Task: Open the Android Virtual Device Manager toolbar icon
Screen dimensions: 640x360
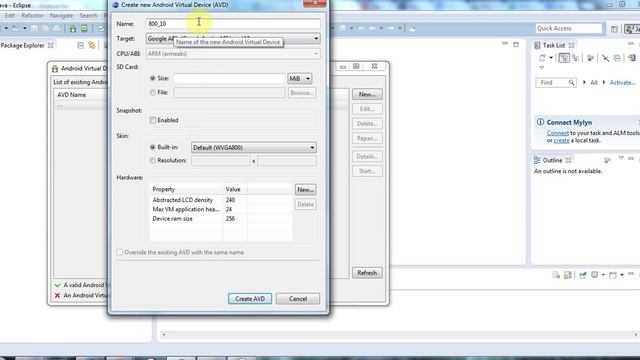Action: click(x=84, y=28)
